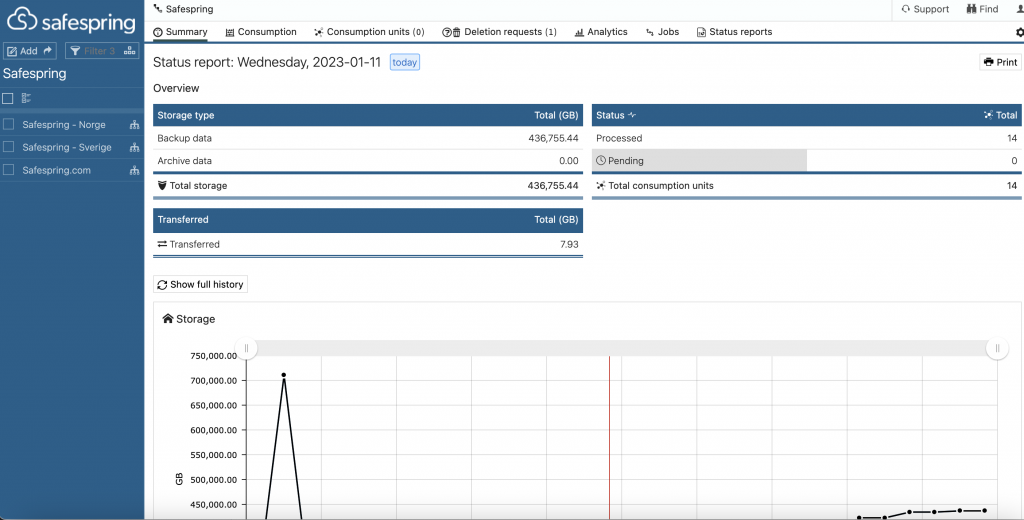Viewport: 1024px width, 520px height.
Task: Grab the left handle of chart range slider
Action: coord(246,348)
